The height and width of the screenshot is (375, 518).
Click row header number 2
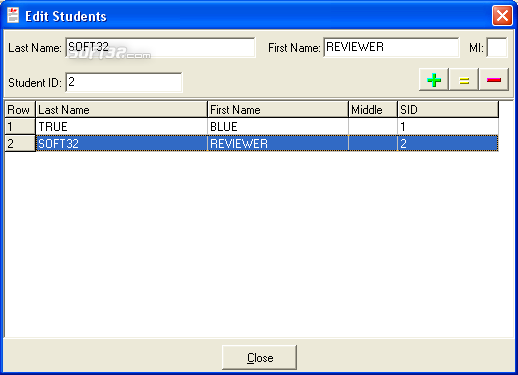pyautogui.click(x=20, y=143)
